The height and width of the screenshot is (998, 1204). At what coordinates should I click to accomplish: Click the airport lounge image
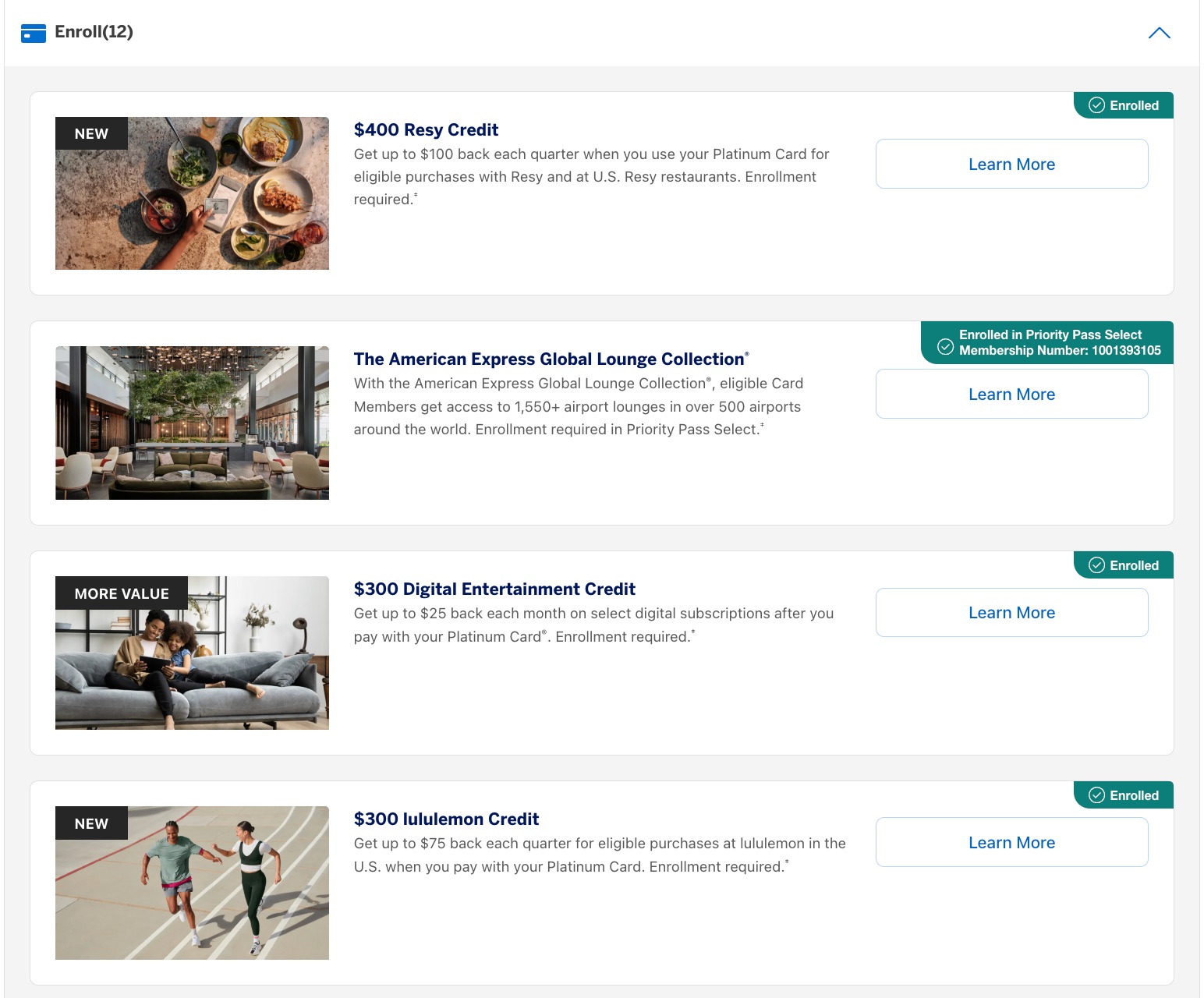[192, 423]
